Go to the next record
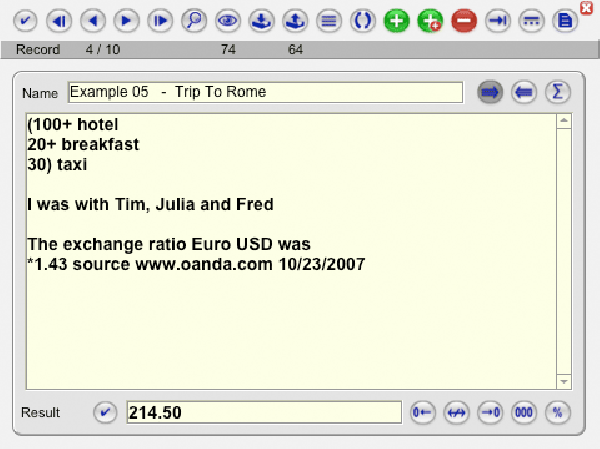Viewport: 600px width, 449px height. pos(126,21)
